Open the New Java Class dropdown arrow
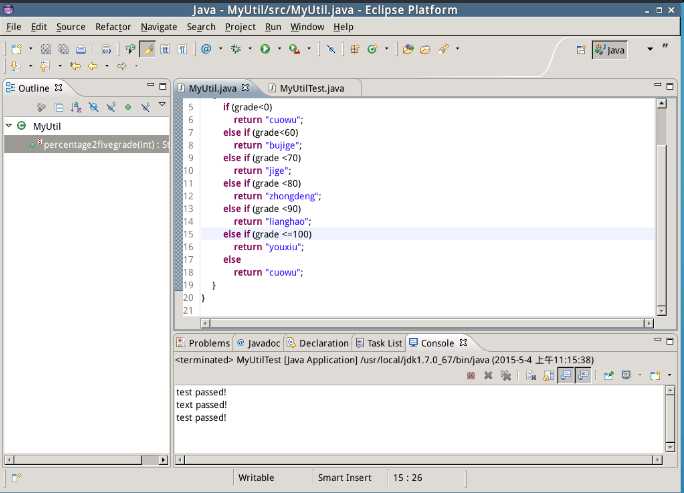Viewport: 684px width, 493px height. point(386,49)
